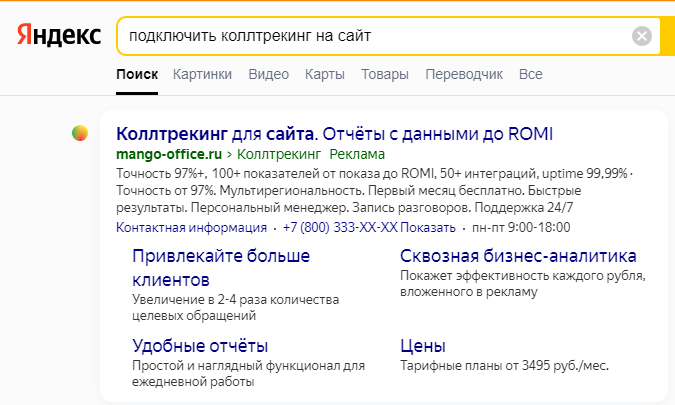Open the Удобные отчёты sitelink

pyautogui.click(x=200, y=346)
